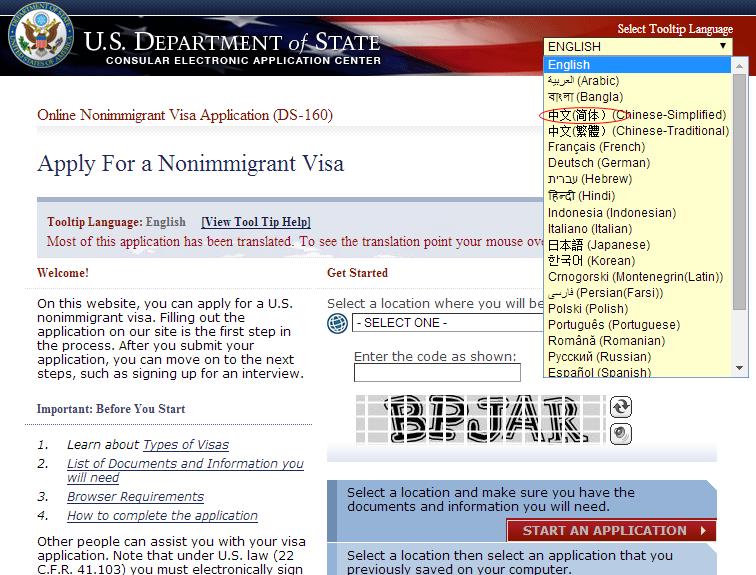
Task: Focus the captcha code input field
Action: click(x=437, y=372)
